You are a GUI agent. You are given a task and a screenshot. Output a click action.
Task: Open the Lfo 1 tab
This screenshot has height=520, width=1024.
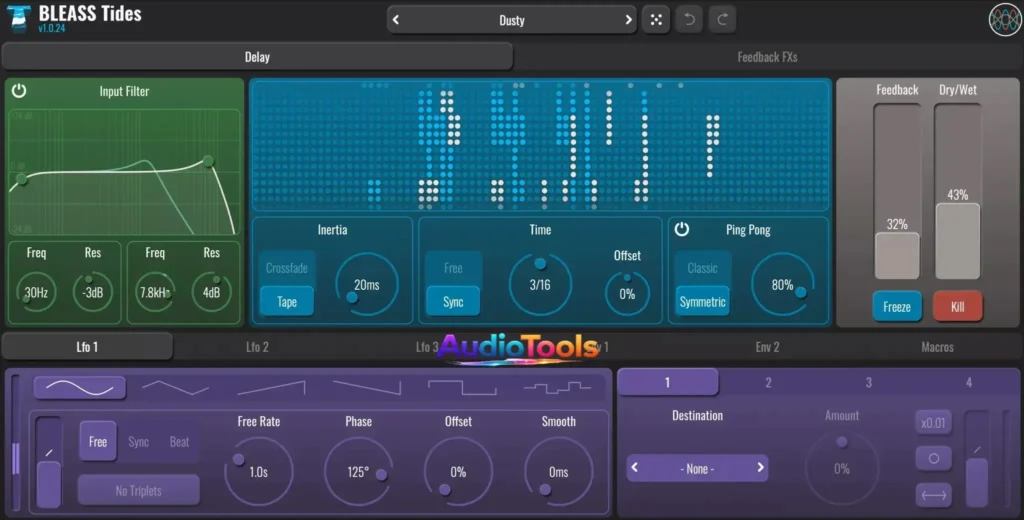(x=88, y=347)
